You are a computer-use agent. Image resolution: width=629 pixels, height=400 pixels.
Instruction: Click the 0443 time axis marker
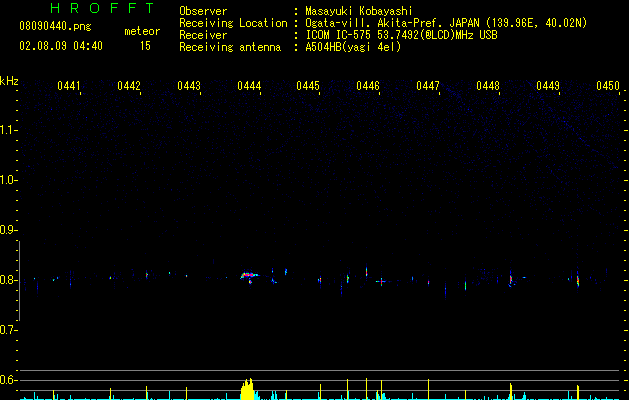click(x=189, y=86)
